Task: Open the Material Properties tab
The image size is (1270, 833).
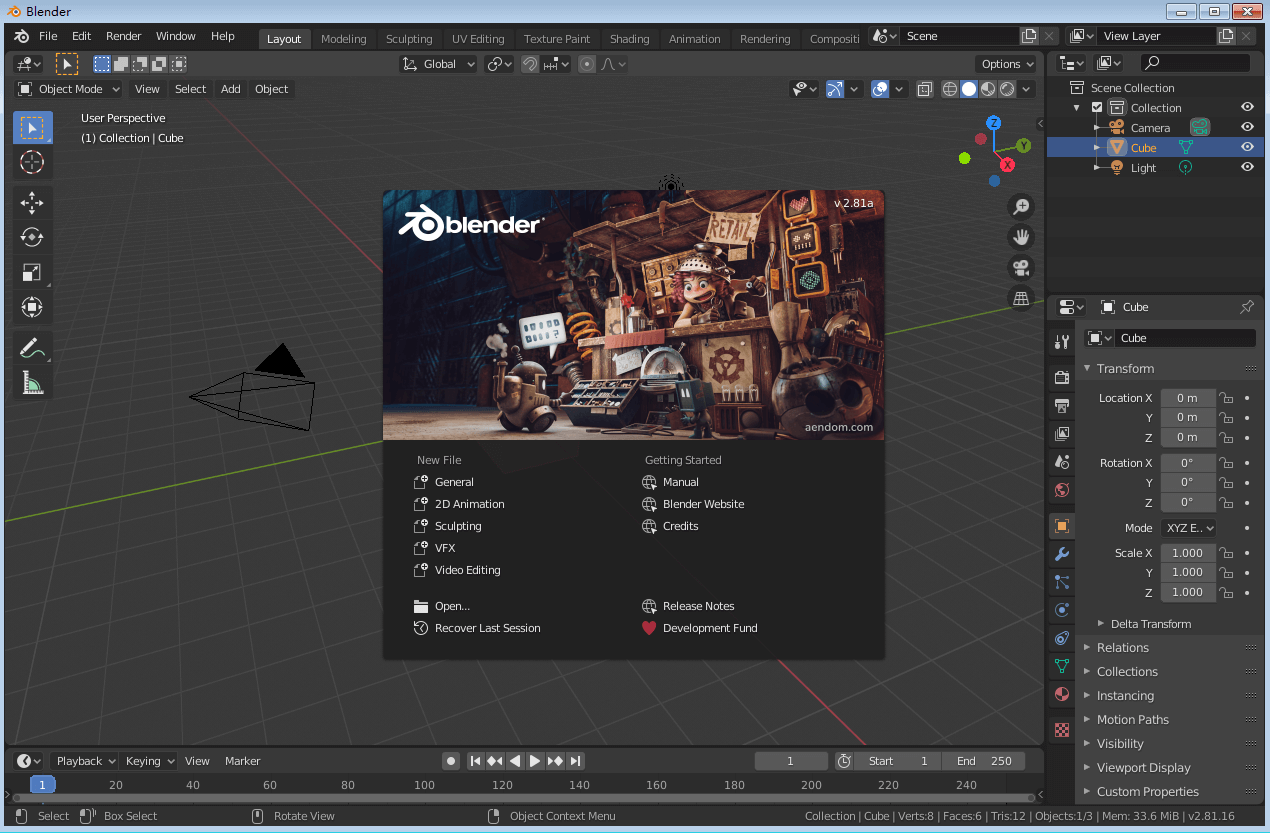Action: click(x=1061, y=694)
